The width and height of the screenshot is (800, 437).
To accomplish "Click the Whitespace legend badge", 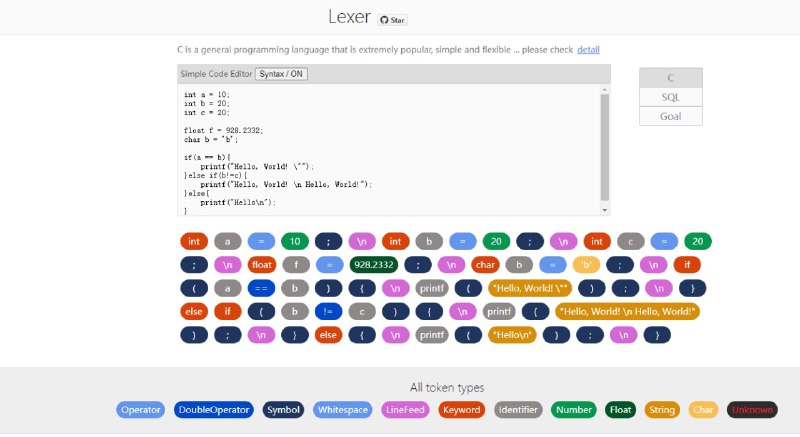I will (x=343, y=410).
